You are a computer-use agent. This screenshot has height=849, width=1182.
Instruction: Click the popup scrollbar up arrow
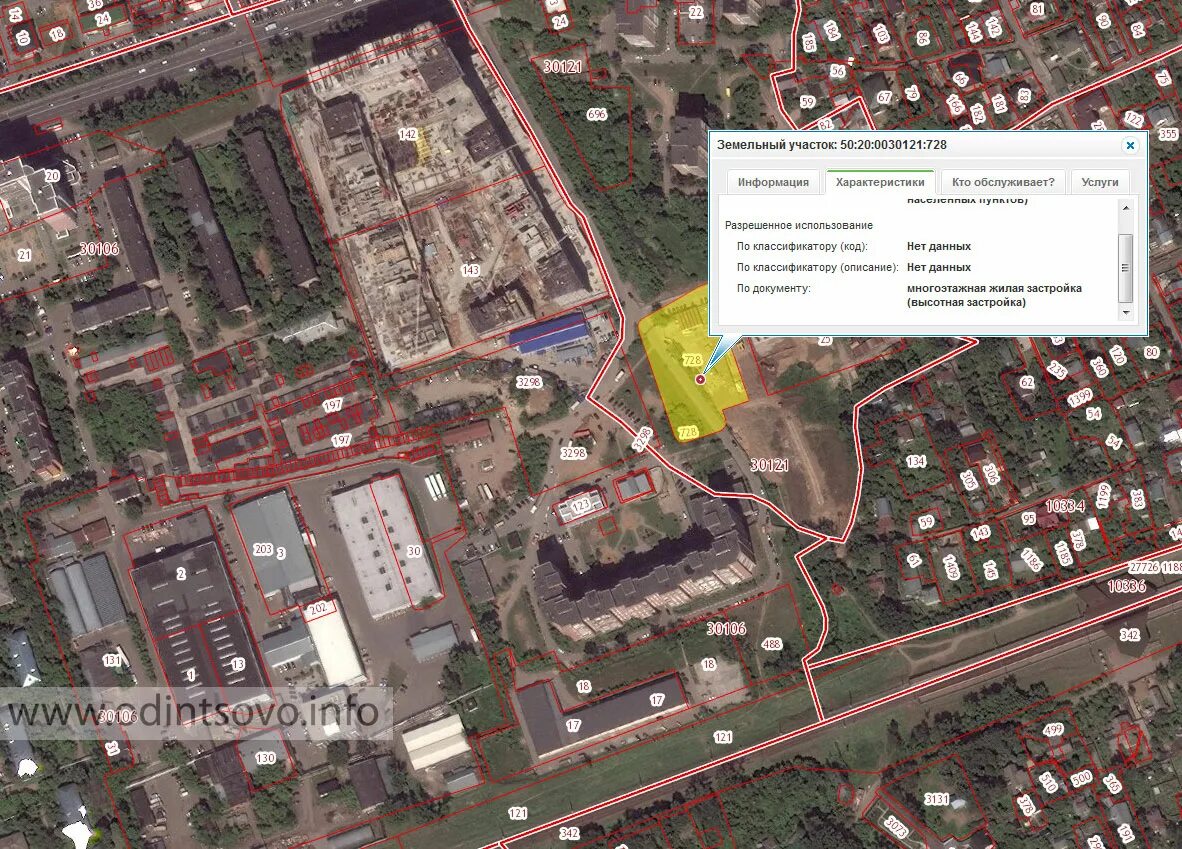tap(1126, 208)
